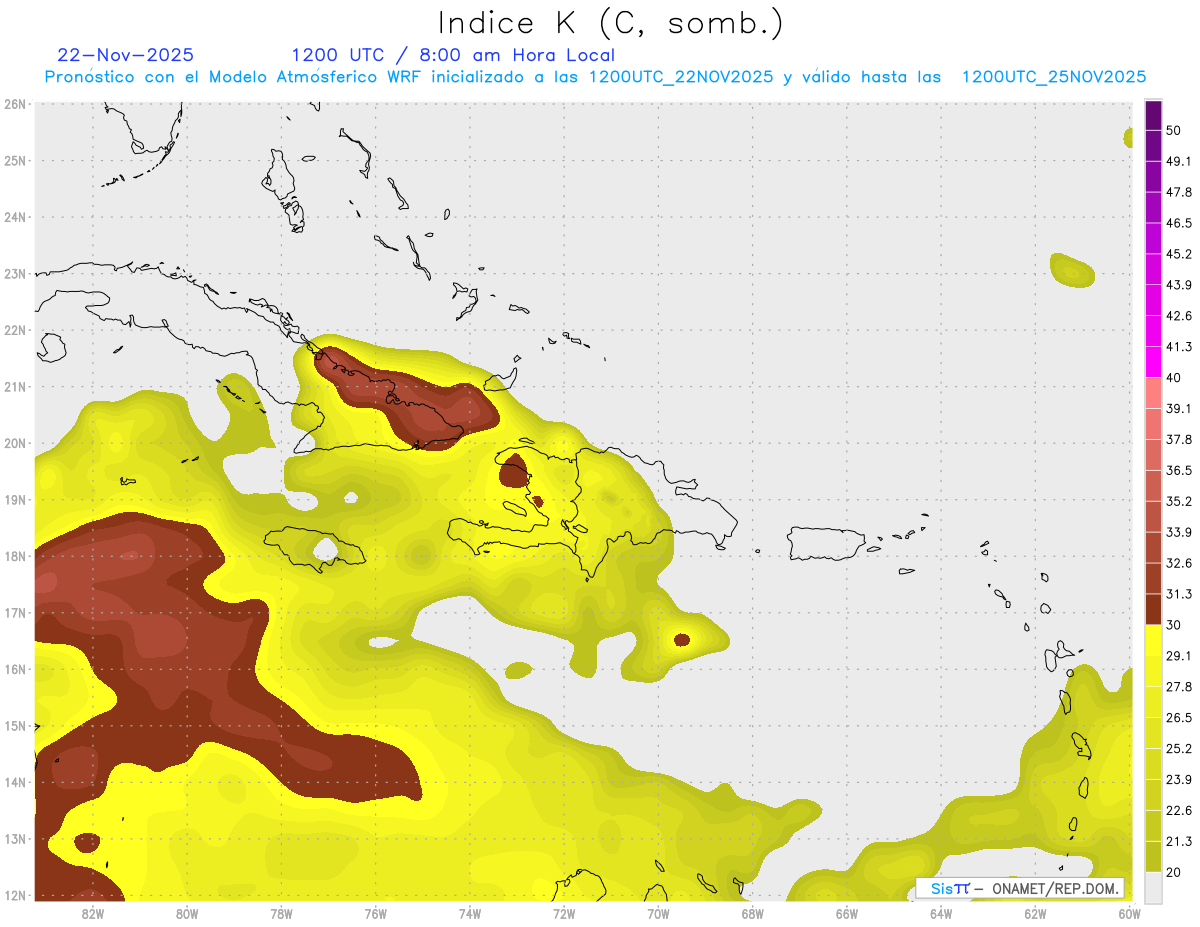
Task: Click the dark brown swatch beside 31.3
Action: point(1153,608)
